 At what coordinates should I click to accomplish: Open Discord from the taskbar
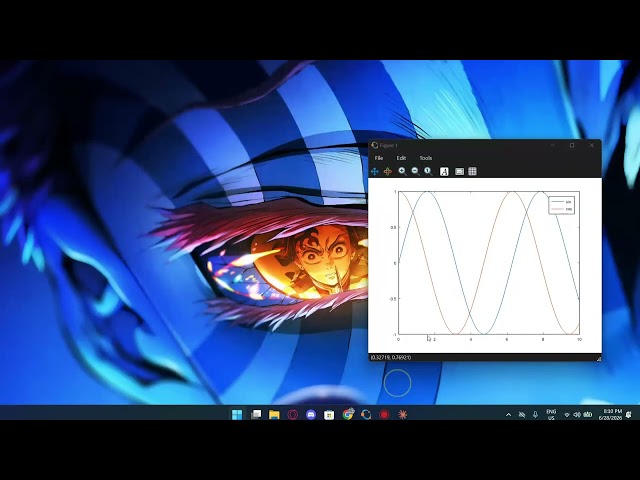tap(311, 415)
